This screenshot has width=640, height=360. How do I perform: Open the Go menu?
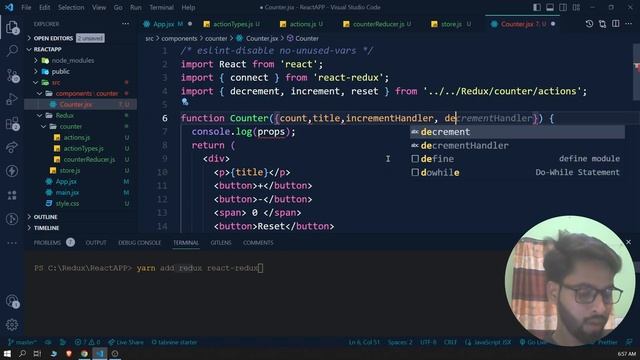tap(118, 7)
